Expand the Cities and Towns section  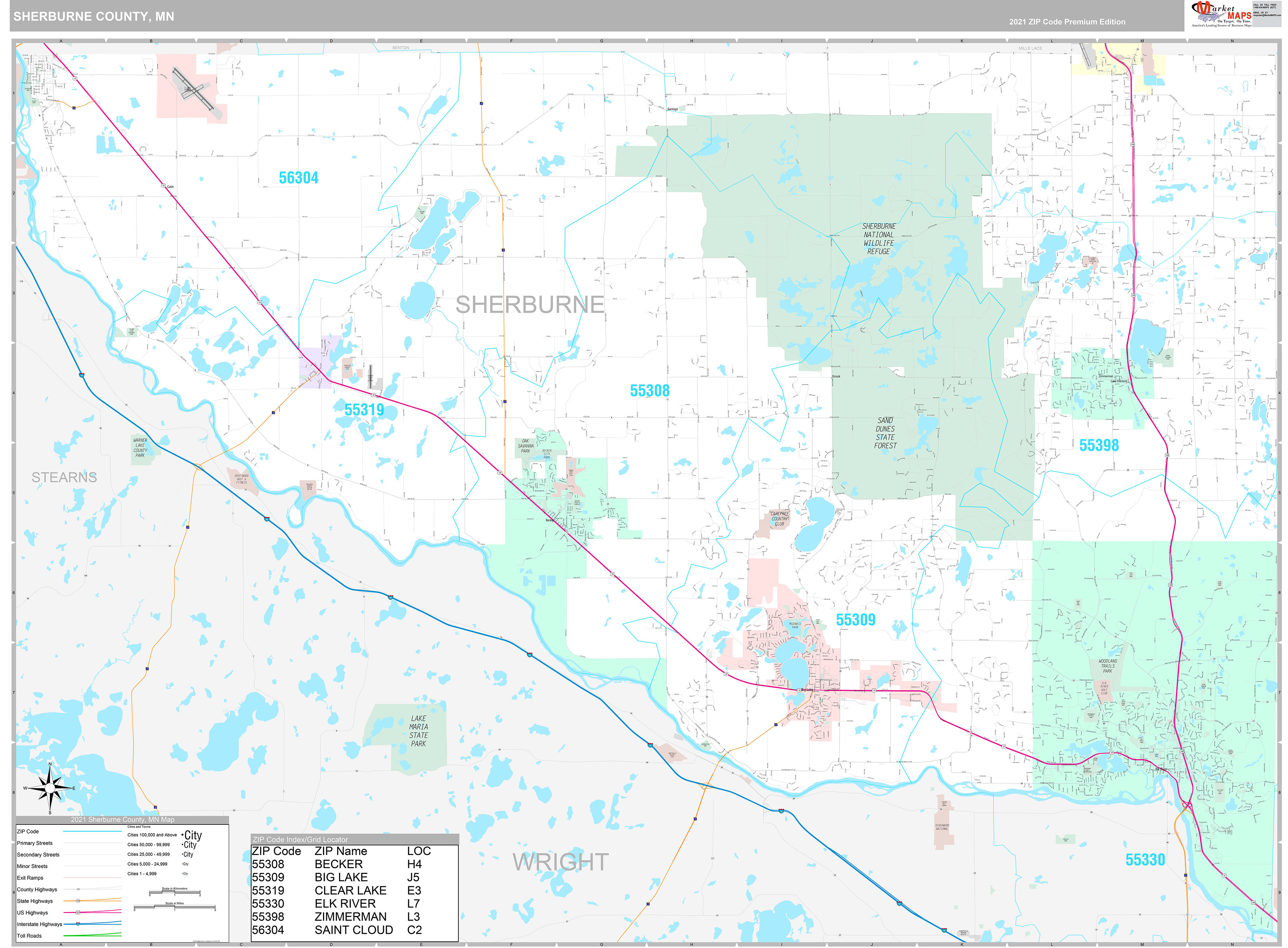(139, 827)
